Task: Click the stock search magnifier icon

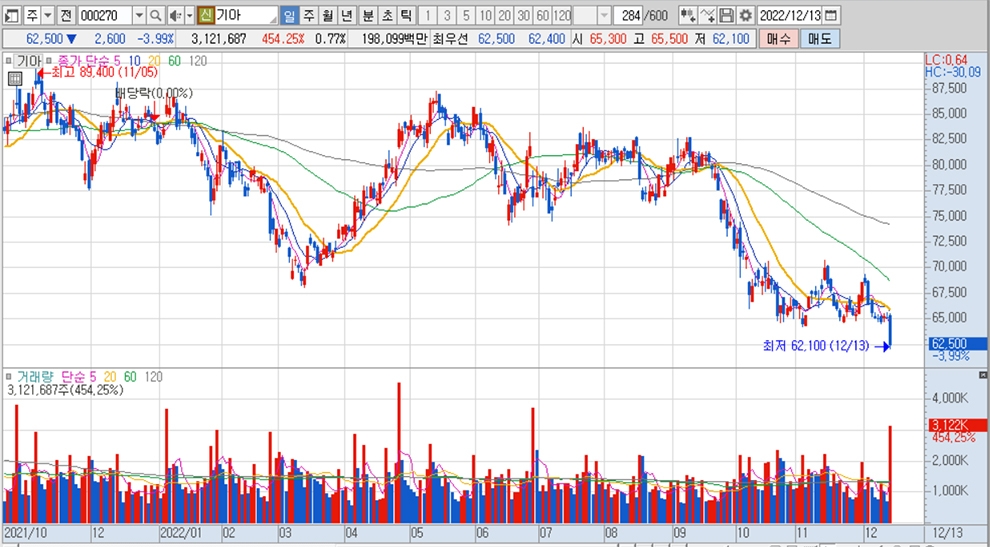Action: [156, 16]
